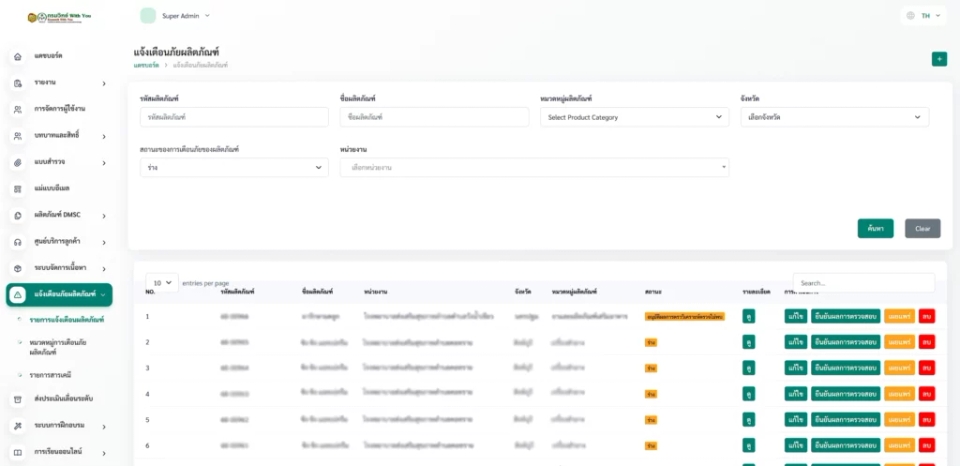This screenshot has height=466, width=960.
Task: Open the product alert list submenu item
Action: [x=67, y=320]
